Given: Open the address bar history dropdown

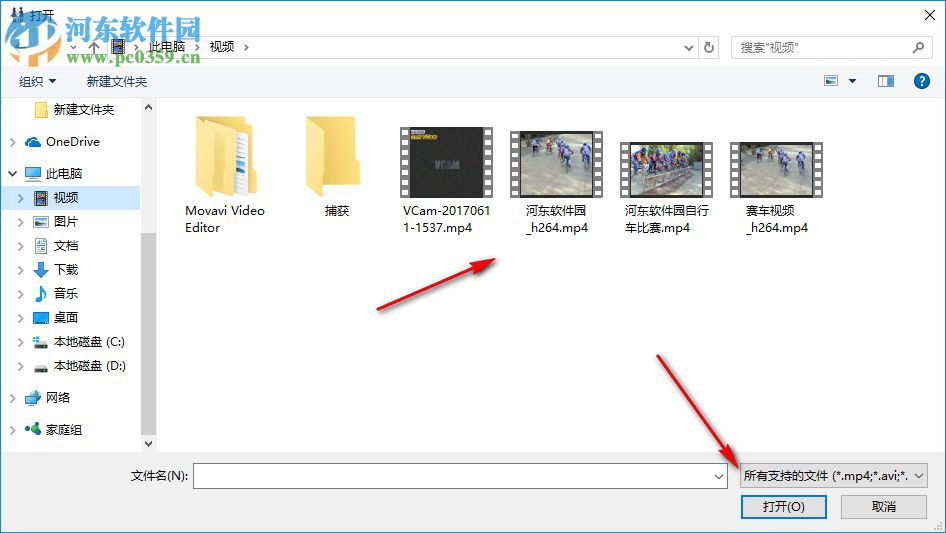Looking at the screenshot, I should pyautogui.click(x=688, y=48).
